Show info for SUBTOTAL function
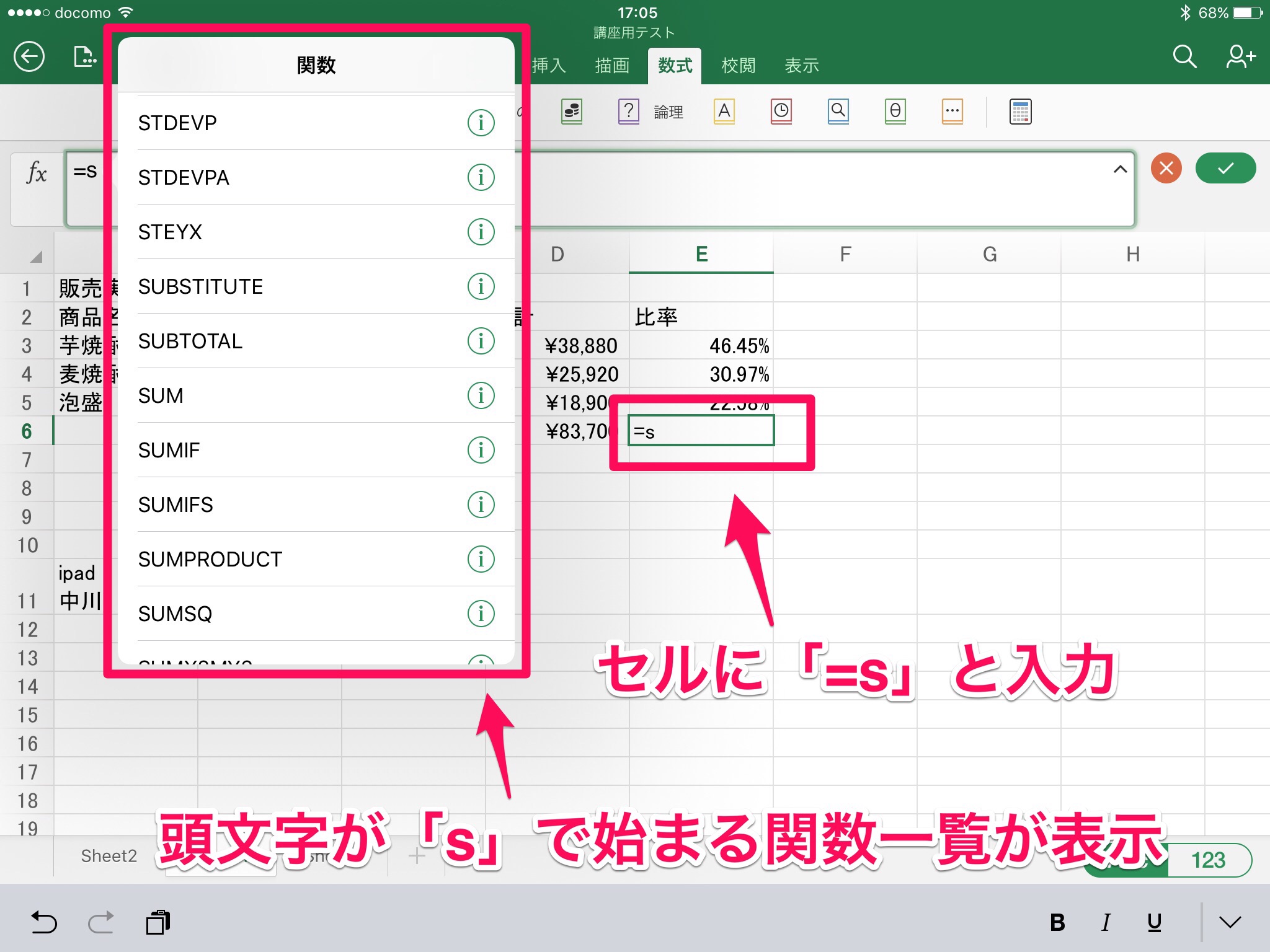Viewport: 1270px width, 952px height. pyautogui.click(x=481, y=341)
